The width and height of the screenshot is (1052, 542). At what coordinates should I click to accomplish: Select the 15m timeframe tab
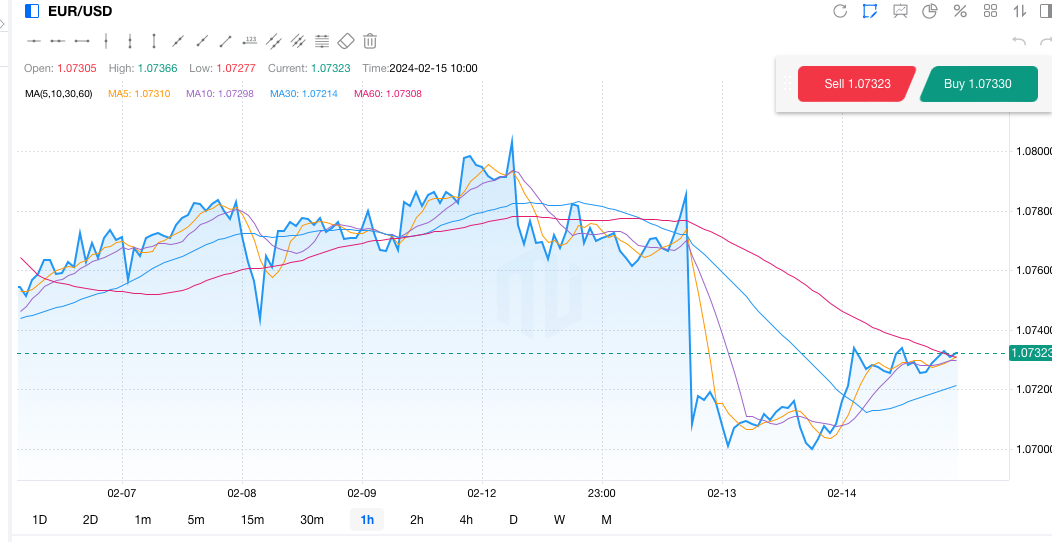(252, 519)
